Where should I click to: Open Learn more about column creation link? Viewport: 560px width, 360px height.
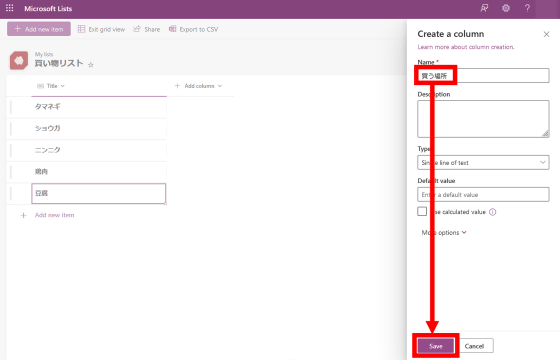466,47
